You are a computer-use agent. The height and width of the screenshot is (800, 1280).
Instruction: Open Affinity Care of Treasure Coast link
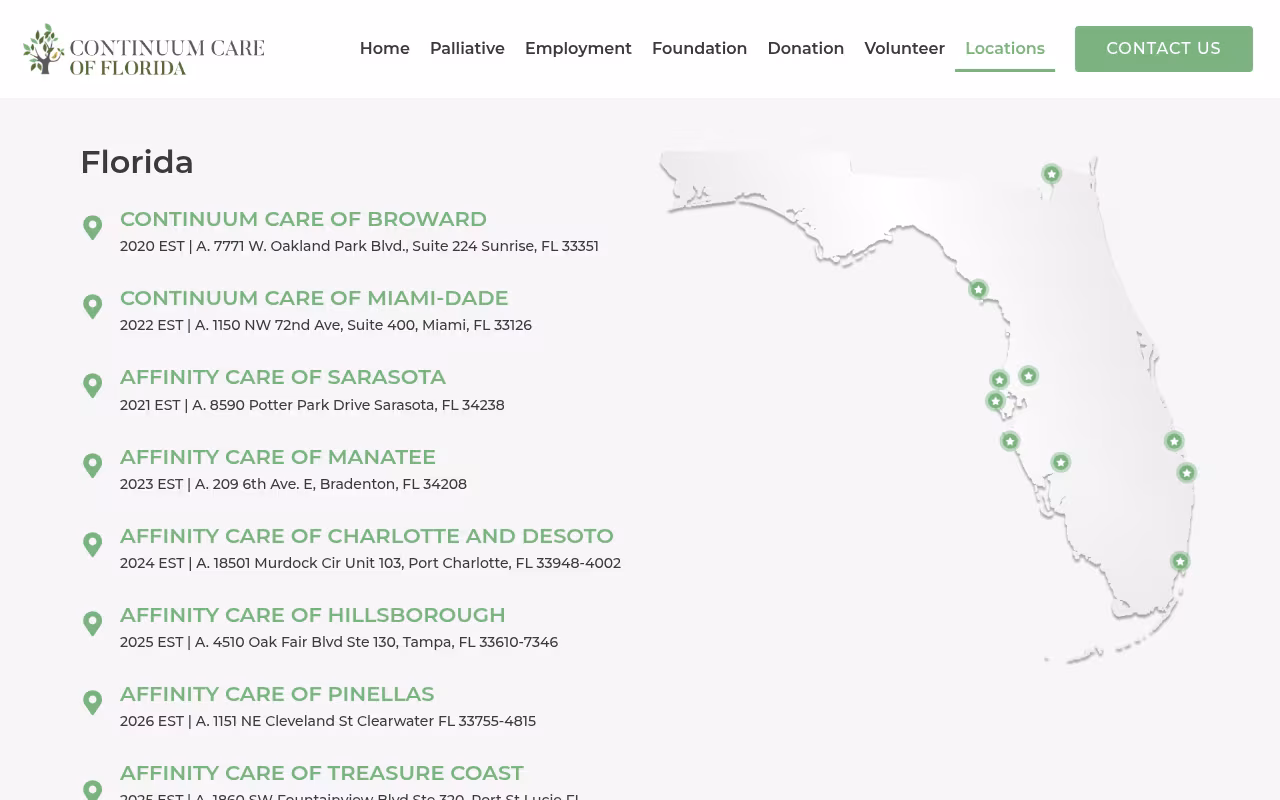pos(322,773)
